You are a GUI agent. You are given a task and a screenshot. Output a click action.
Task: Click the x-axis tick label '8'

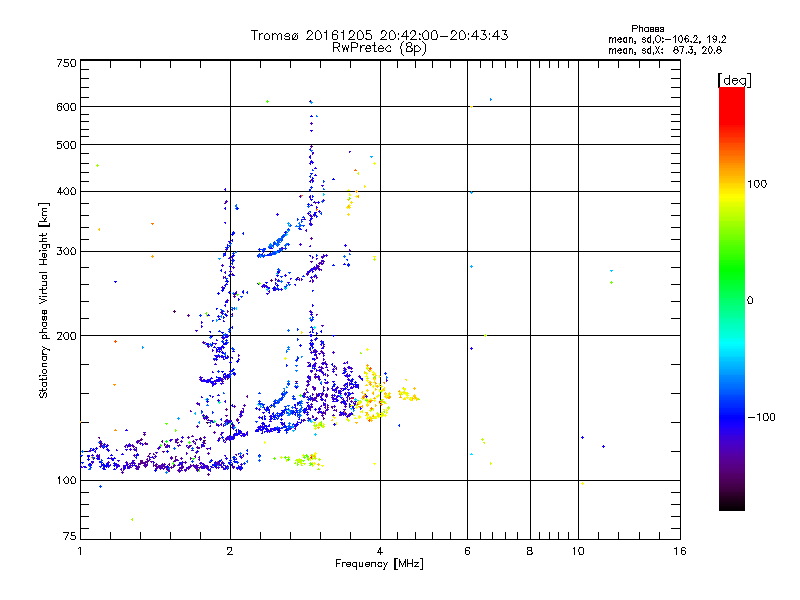click(x=530, y=551)
